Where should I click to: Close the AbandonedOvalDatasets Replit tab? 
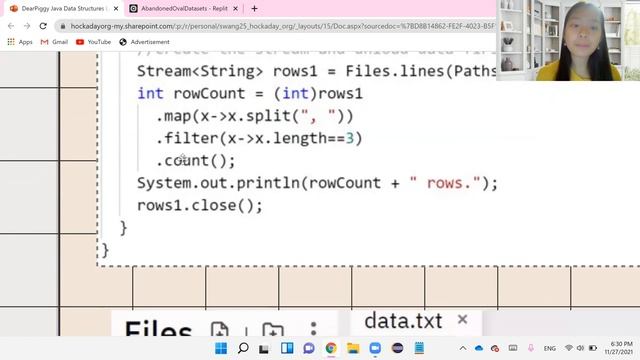236,9
